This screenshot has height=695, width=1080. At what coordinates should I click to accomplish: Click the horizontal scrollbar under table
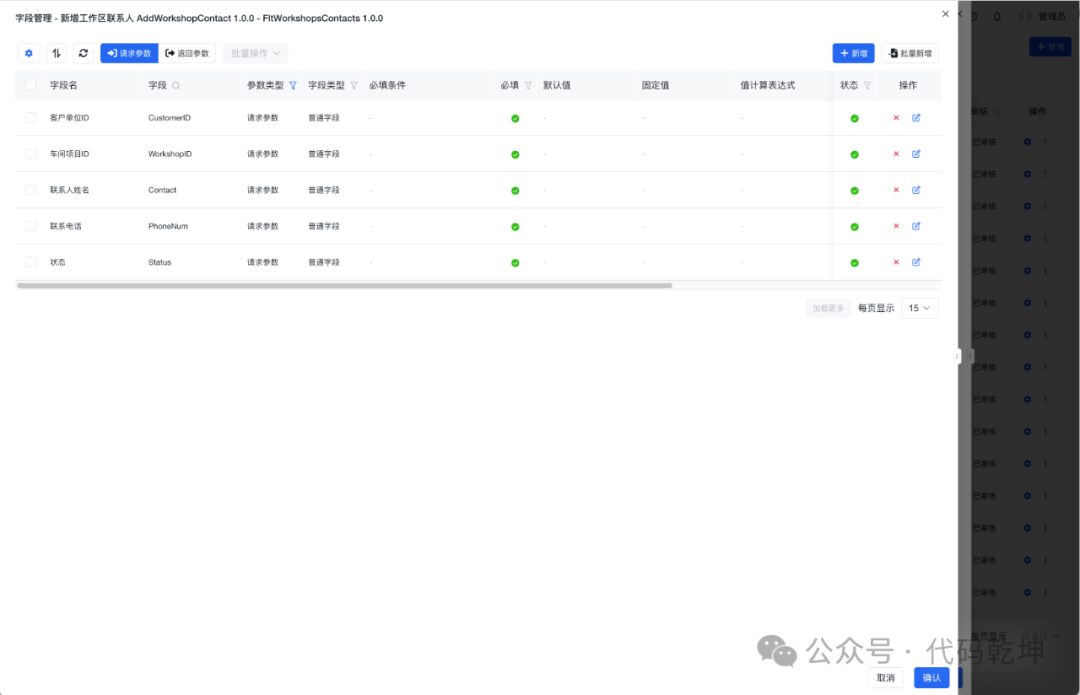click(x=344, y=285)
